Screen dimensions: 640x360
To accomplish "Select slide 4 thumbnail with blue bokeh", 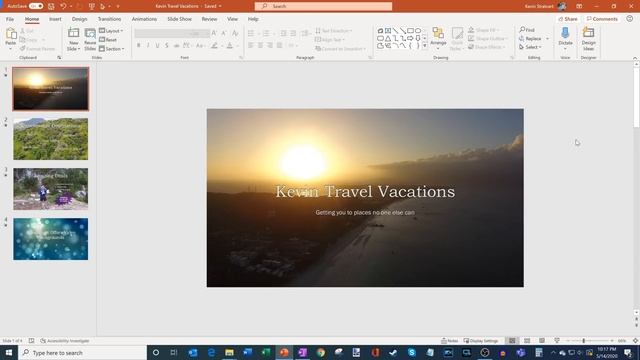I will (51, 239).
